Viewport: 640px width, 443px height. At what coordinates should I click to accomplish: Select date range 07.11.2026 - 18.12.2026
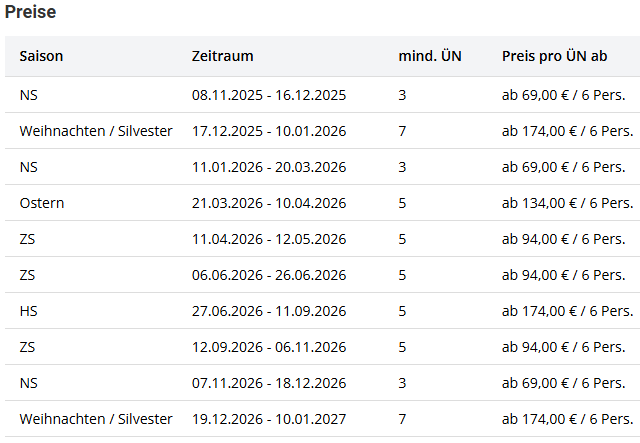coord(268,383)
